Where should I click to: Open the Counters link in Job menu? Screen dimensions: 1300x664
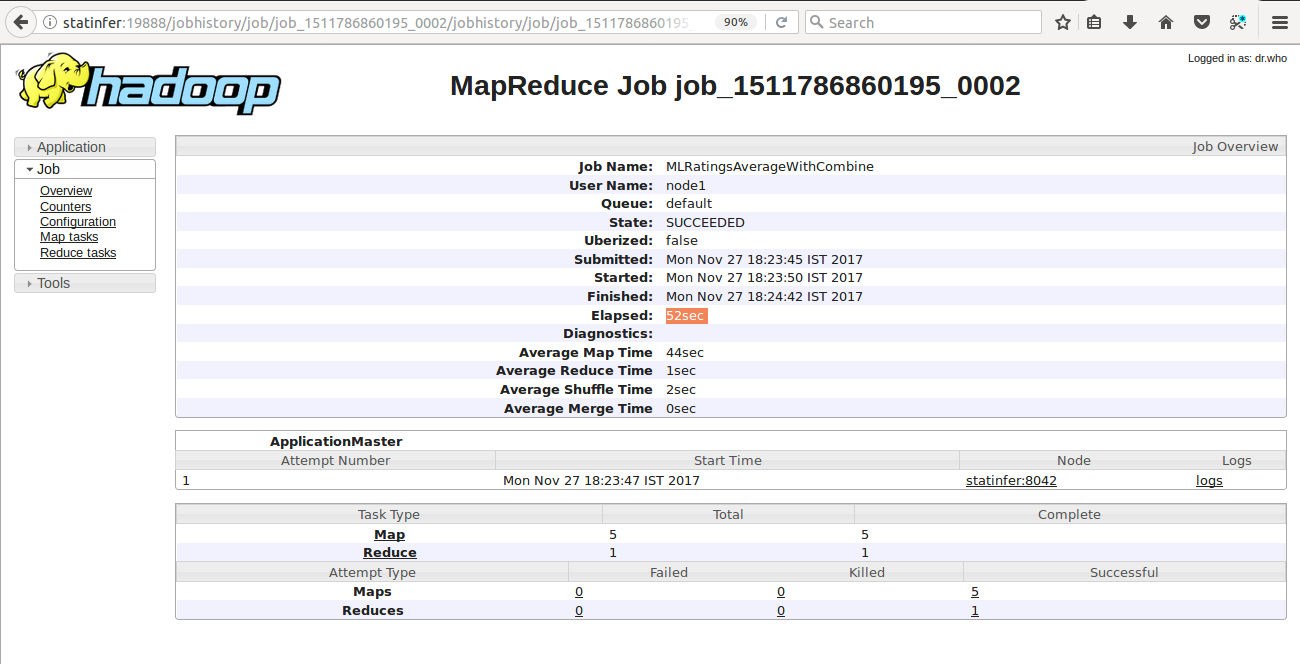coord(66,207)
